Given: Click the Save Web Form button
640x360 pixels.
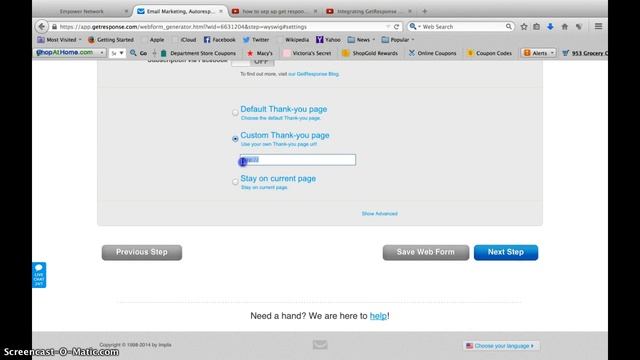Looking at the screenshot, I should click(x=426, y=252).
